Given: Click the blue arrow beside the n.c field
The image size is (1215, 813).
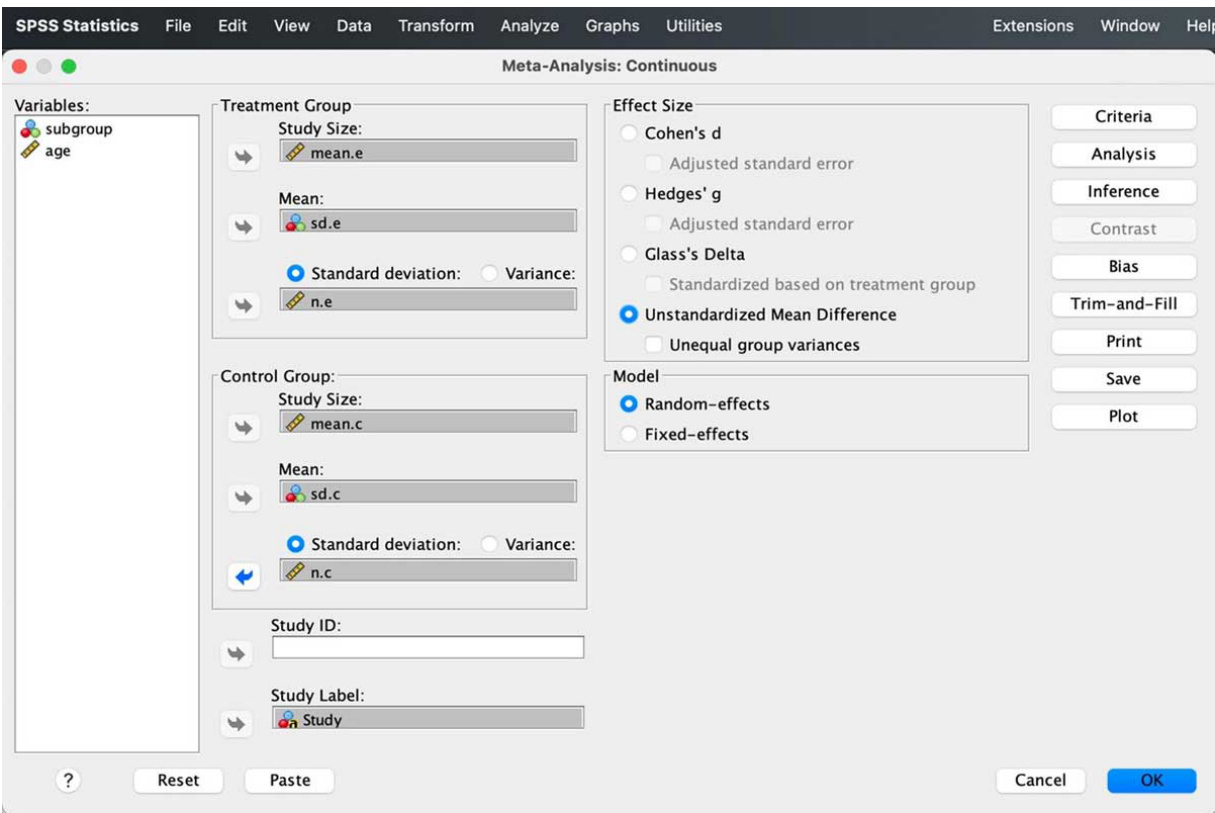Looking at the screenshot, I should (244, 575).
